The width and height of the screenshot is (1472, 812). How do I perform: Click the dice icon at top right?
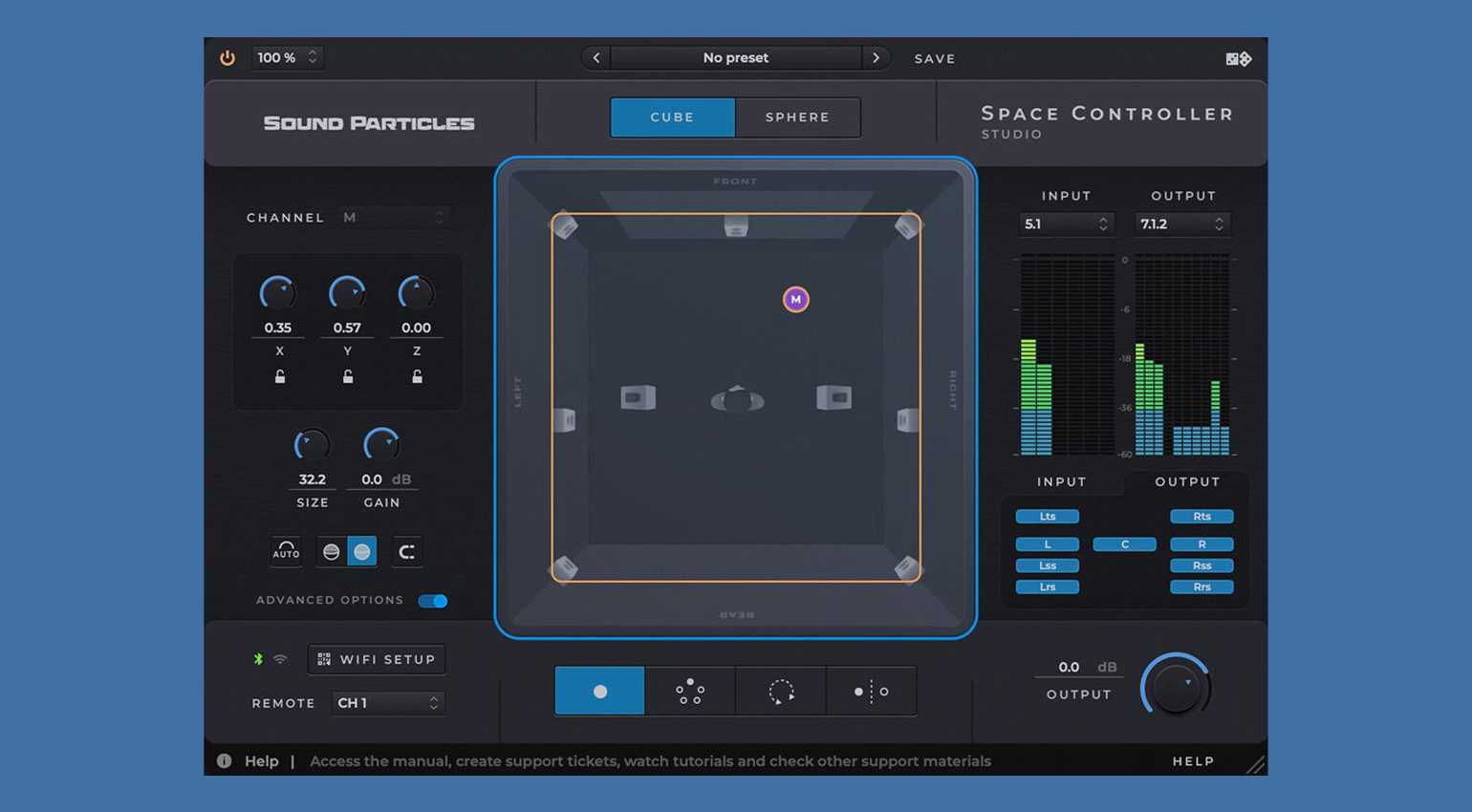tap(1239, 59)
